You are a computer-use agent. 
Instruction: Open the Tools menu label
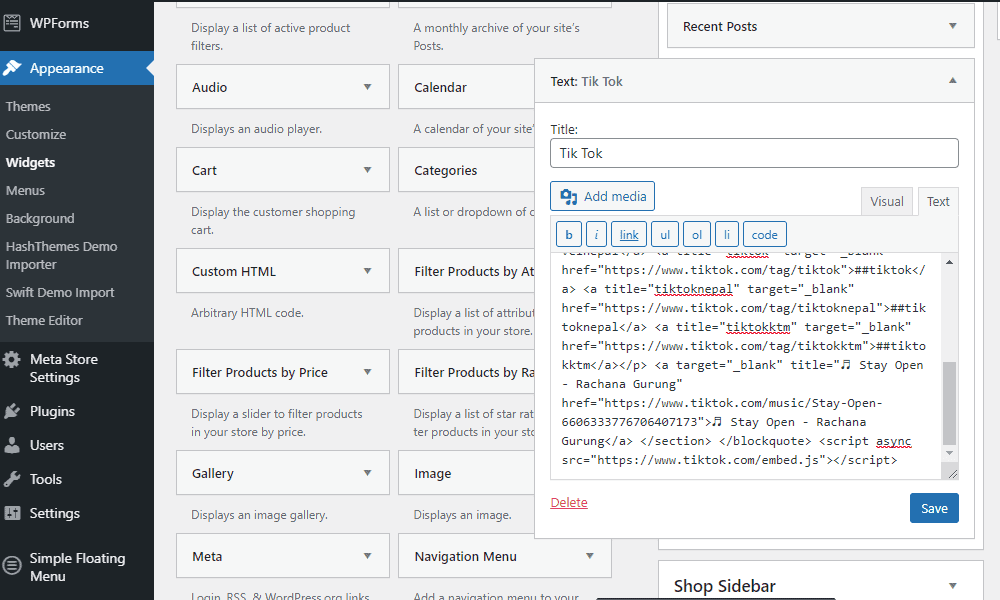[46, 479]
